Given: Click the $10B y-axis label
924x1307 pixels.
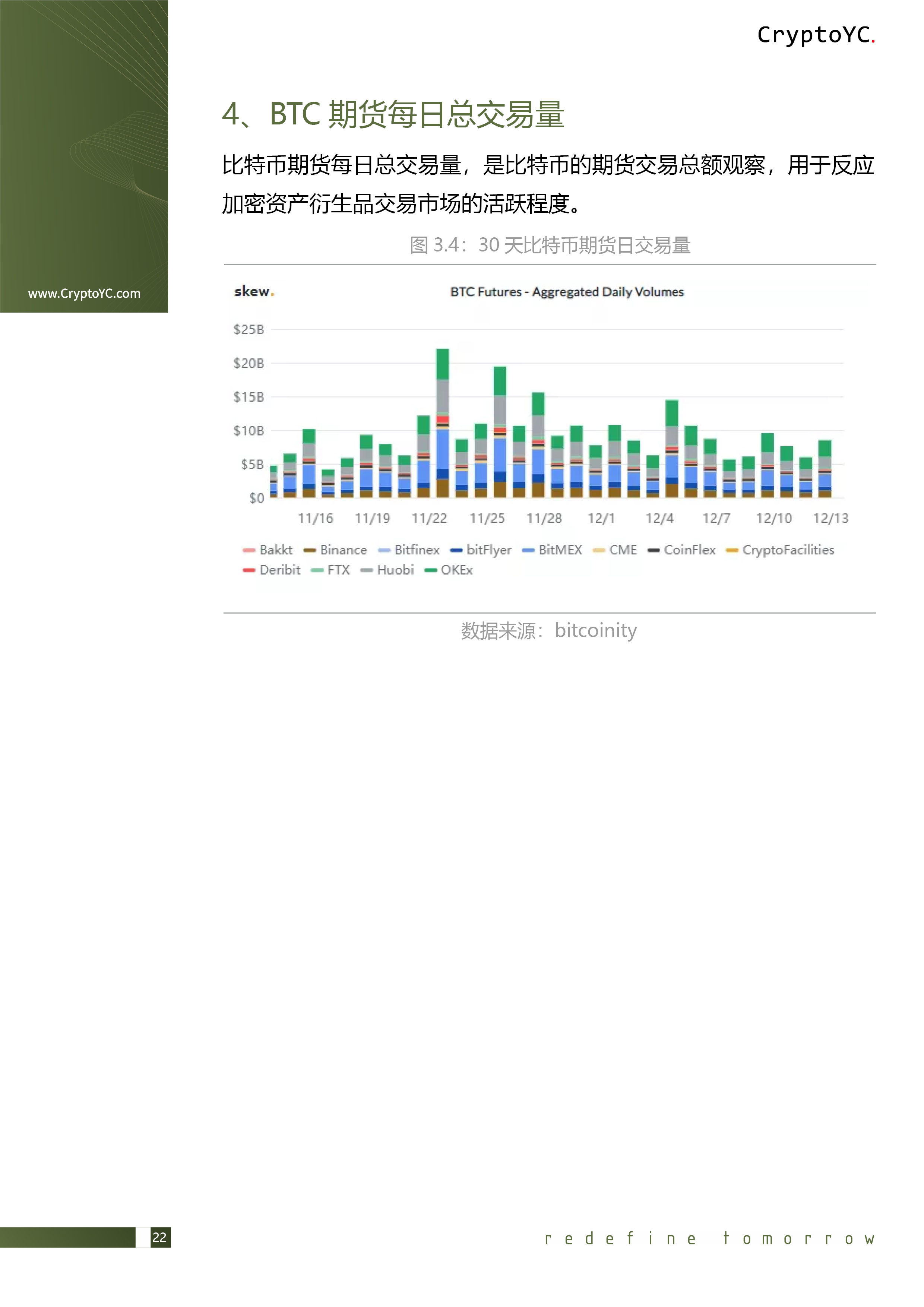Looking at the screenshot, I should click(249, 431).
